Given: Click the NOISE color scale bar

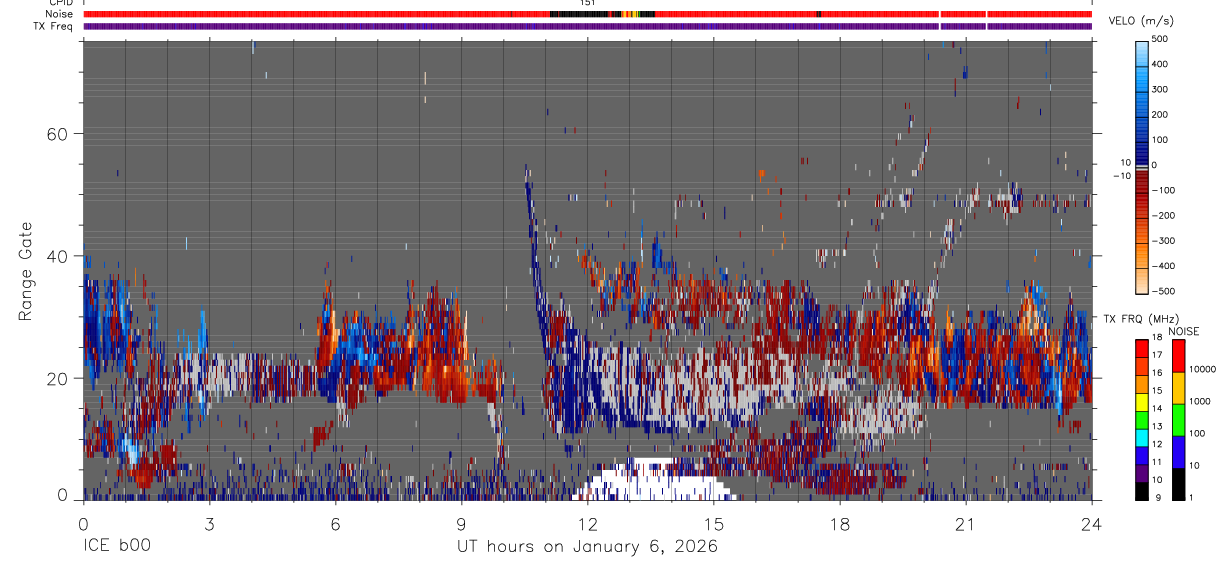Looking at the screenshot, I should (1178, 419).
